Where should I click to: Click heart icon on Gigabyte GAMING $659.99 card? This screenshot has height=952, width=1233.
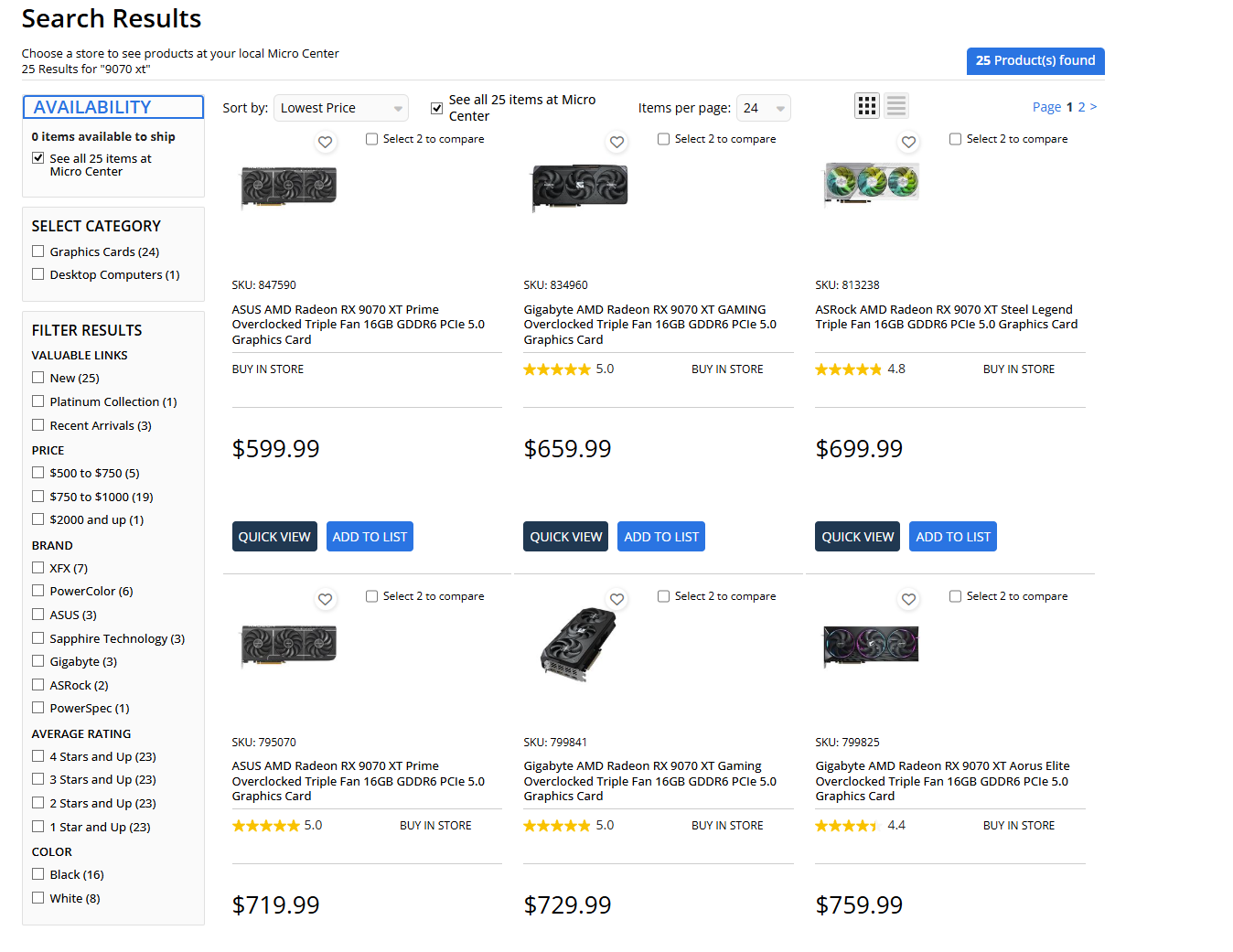616,142
